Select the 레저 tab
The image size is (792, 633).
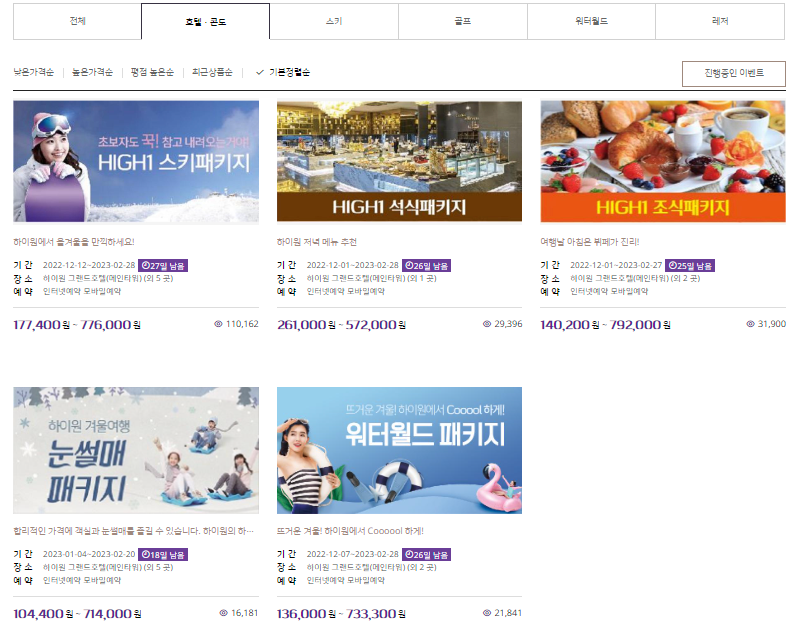[x=720, y=21]
